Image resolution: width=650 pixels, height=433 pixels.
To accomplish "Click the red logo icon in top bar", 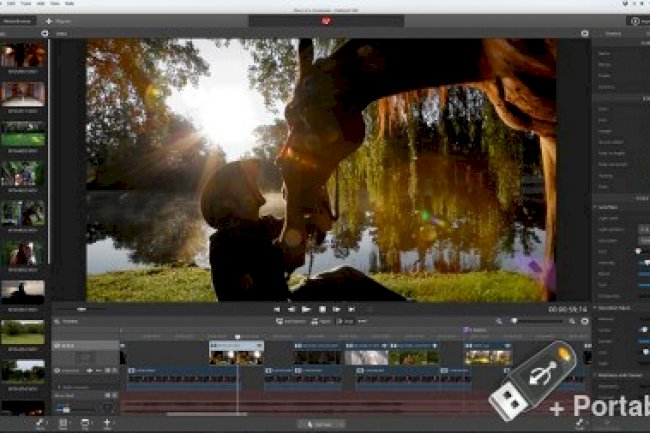I will click(326, 21).
